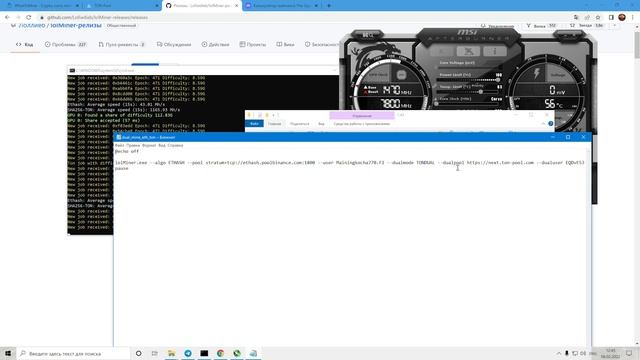Click the share icon in the address bar

pyautogui.click(x=587, y=18)
